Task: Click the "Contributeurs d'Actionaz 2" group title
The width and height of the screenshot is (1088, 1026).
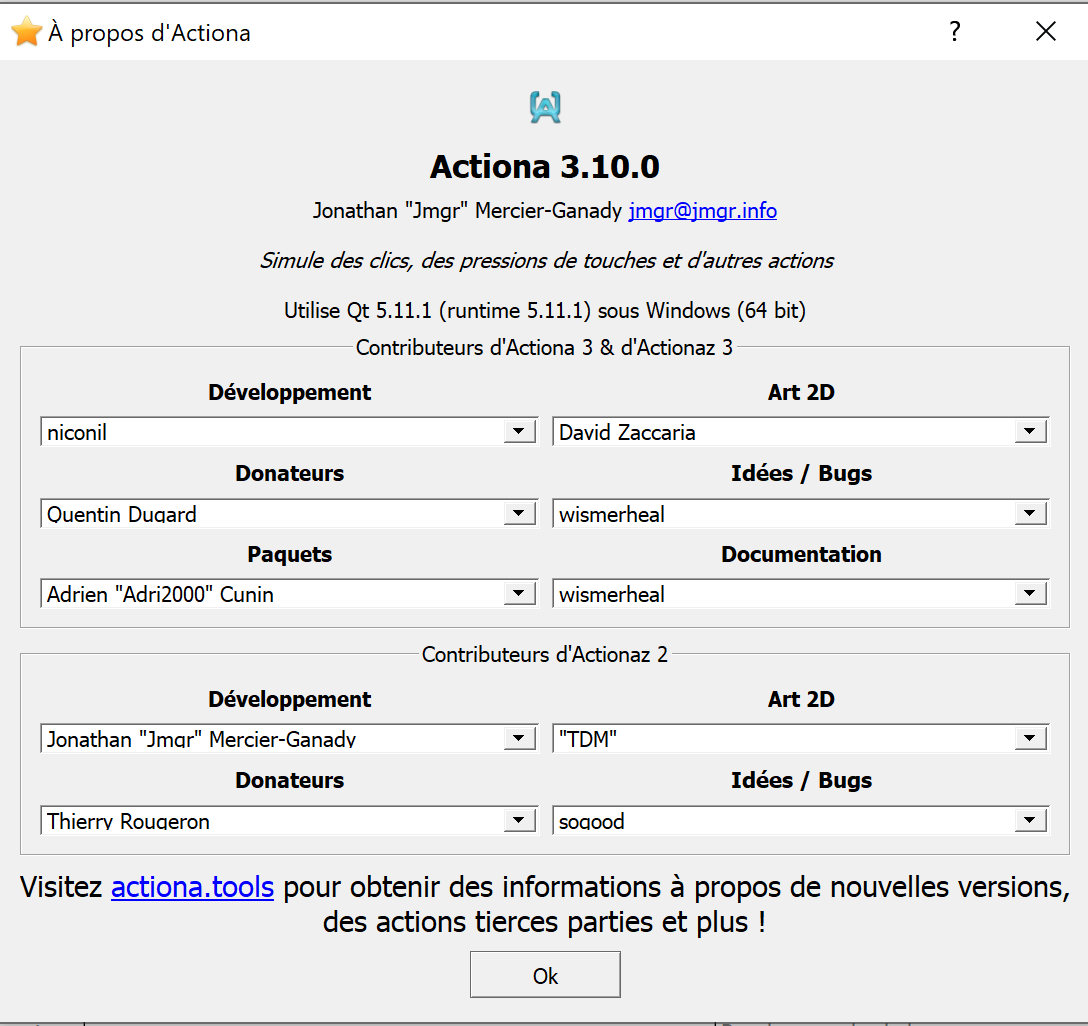Action: coord(545,654)
